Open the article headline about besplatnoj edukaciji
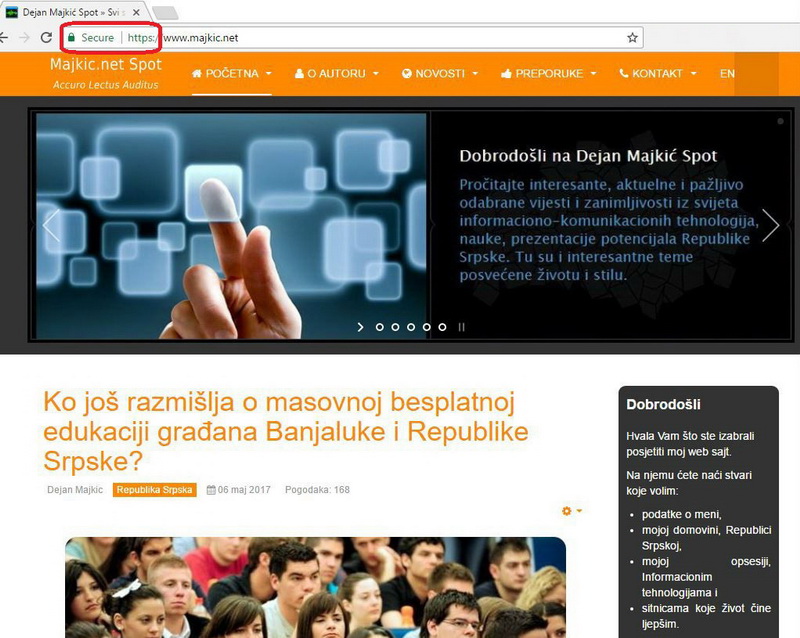The height and width of the screenshot is (638, 800). pos(285,431)
